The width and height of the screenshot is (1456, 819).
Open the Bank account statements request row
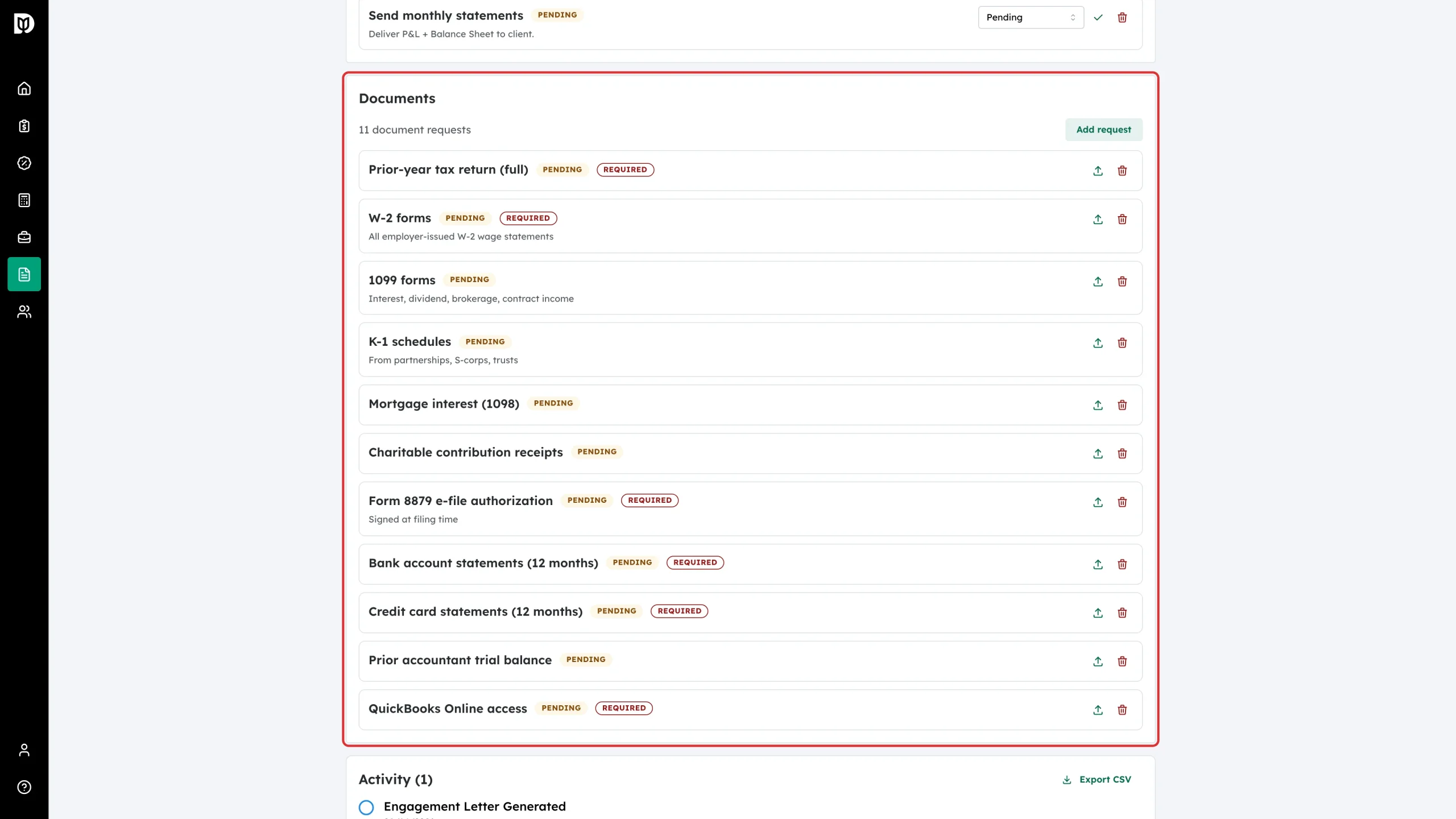pyautogui.click(x=750, y=564)
